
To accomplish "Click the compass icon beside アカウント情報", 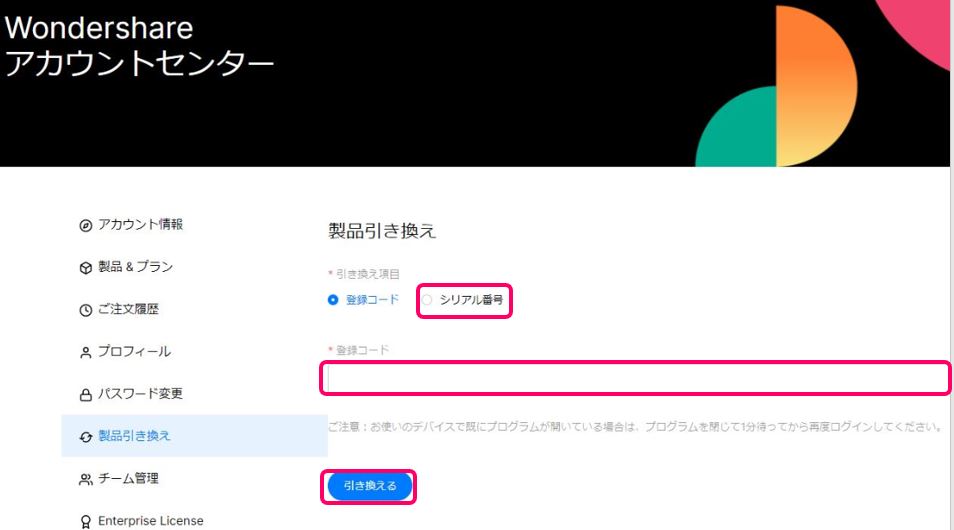I will coord(86,226).
